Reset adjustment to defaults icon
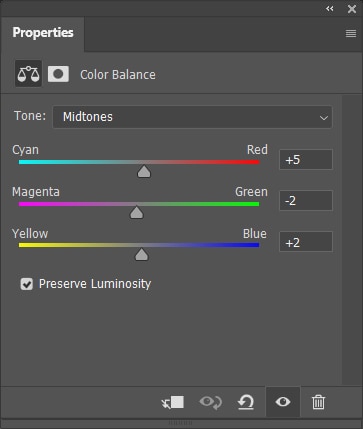This screenshot has width=363, height=429. [x=246, y=402]
